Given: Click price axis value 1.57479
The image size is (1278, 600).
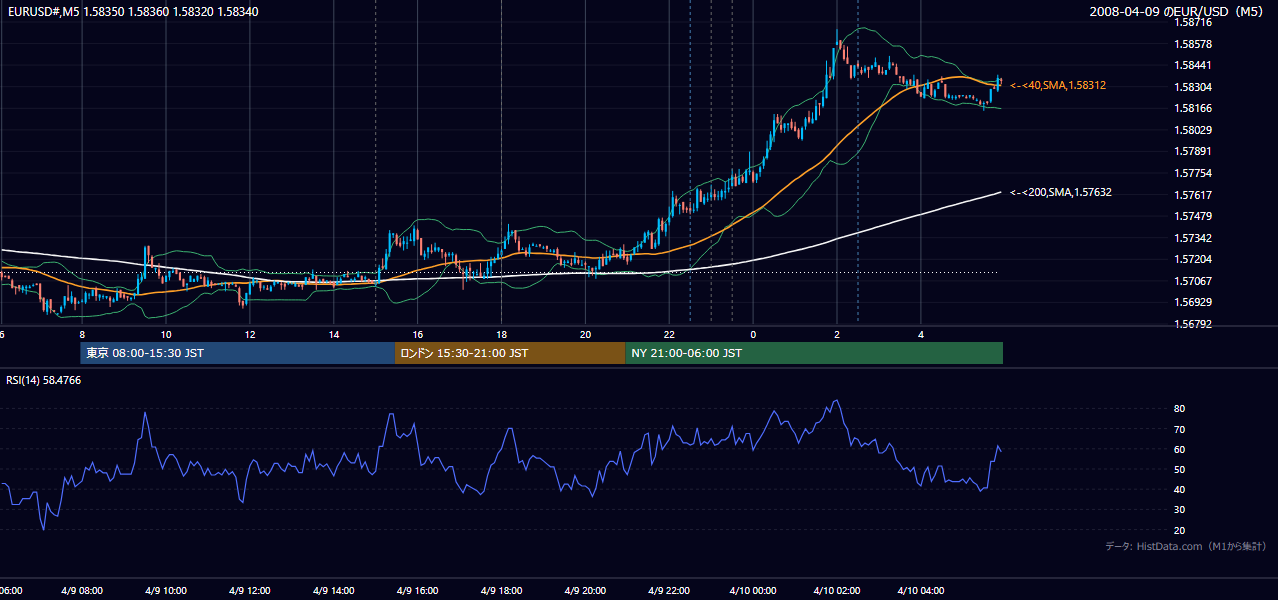Looking at the screenshot, I should point(1194,216).
